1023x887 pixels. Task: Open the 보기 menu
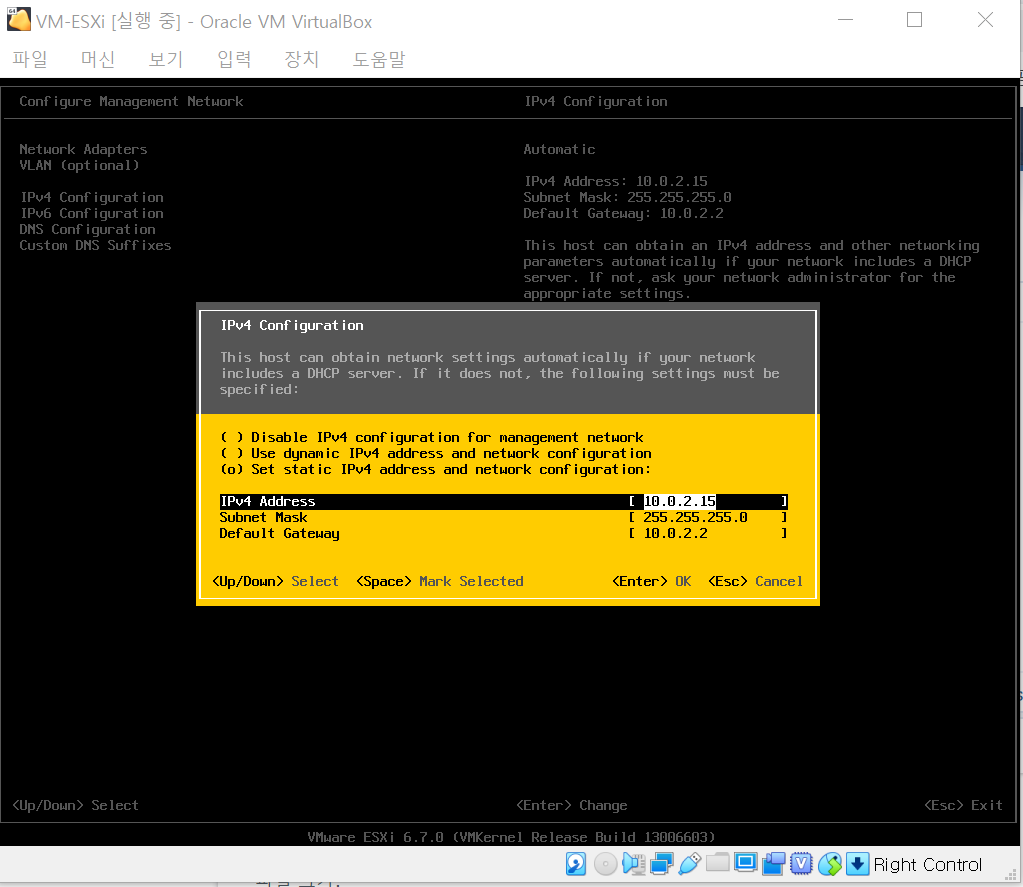(166, 59)
